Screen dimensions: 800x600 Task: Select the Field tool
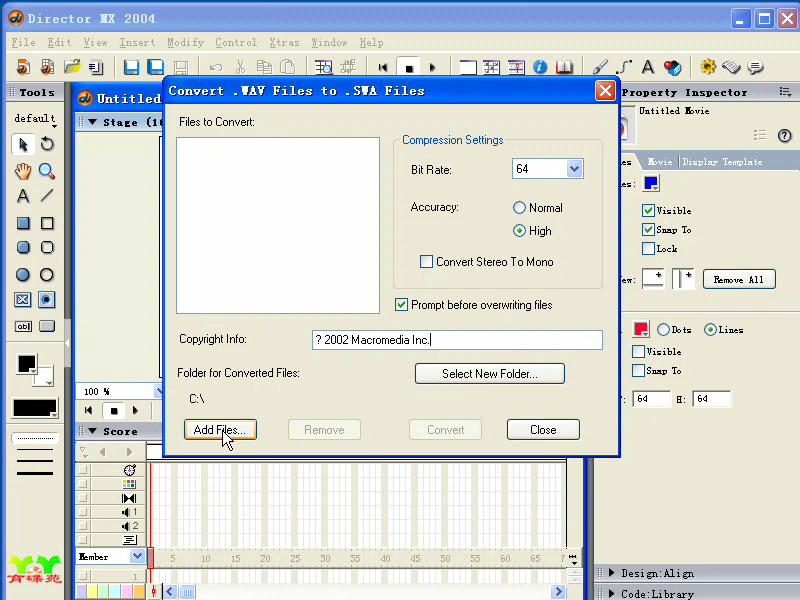pyautogui.click(x=23, y=326)
